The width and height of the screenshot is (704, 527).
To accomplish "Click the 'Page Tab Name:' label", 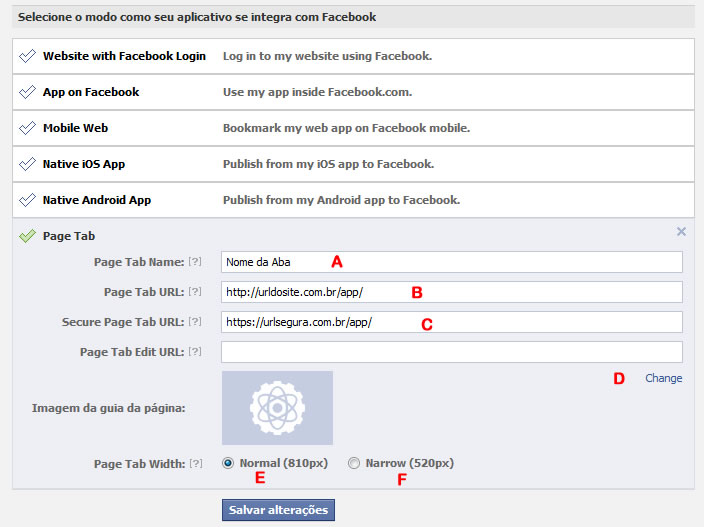I will click(x=139, y=262).
